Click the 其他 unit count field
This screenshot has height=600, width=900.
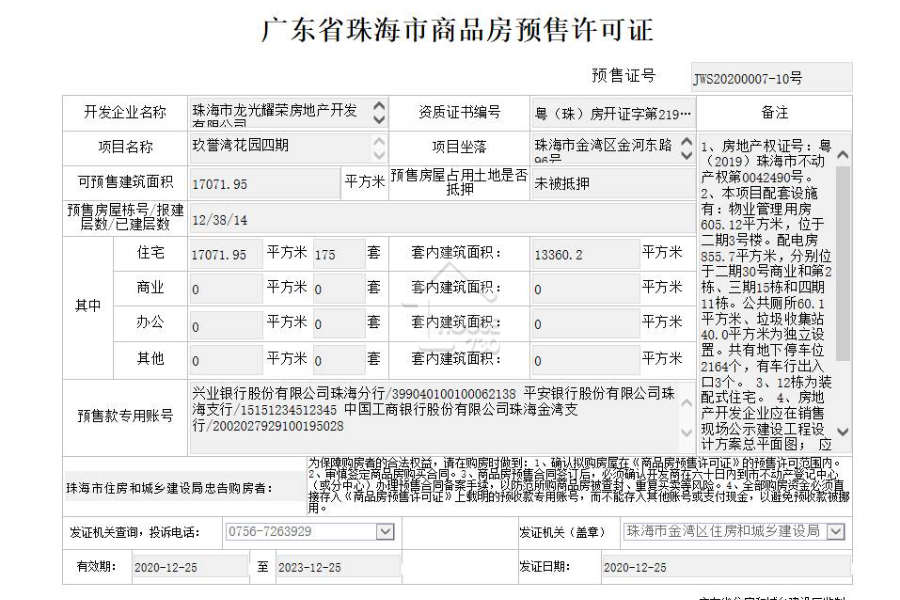[x=339, y=361]
